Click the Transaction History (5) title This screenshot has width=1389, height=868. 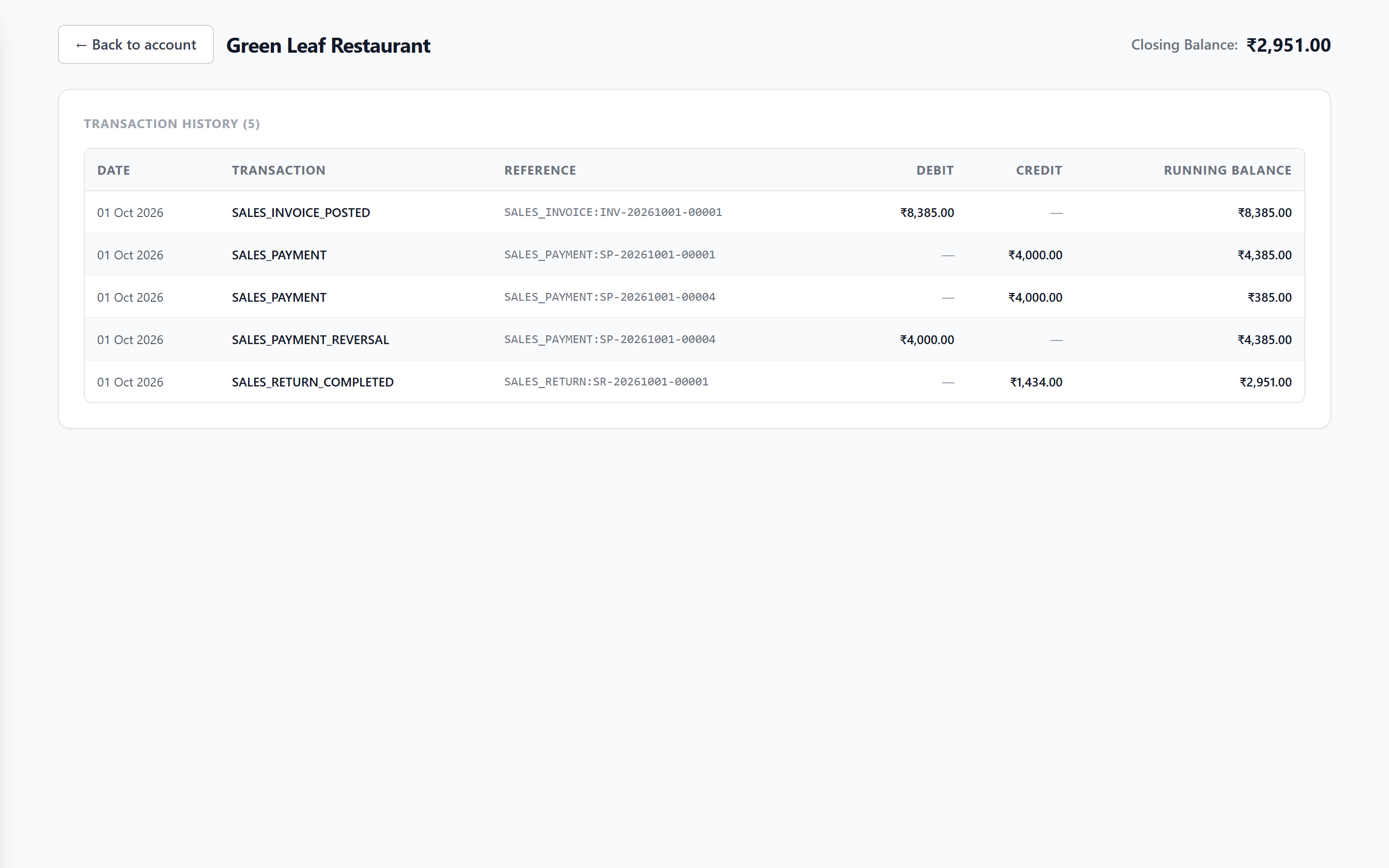172,124
